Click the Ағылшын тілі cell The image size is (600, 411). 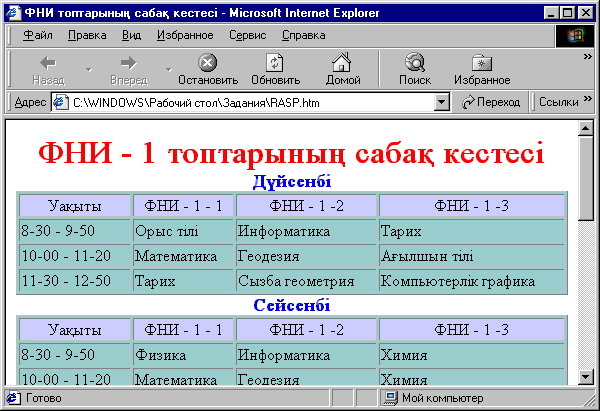[472, 256]
